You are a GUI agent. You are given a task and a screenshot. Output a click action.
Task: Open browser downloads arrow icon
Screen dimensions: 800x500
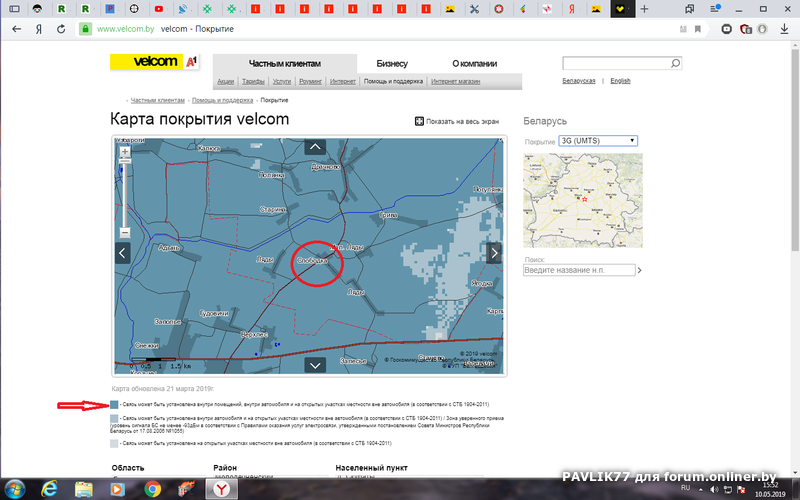click(784, 29)
